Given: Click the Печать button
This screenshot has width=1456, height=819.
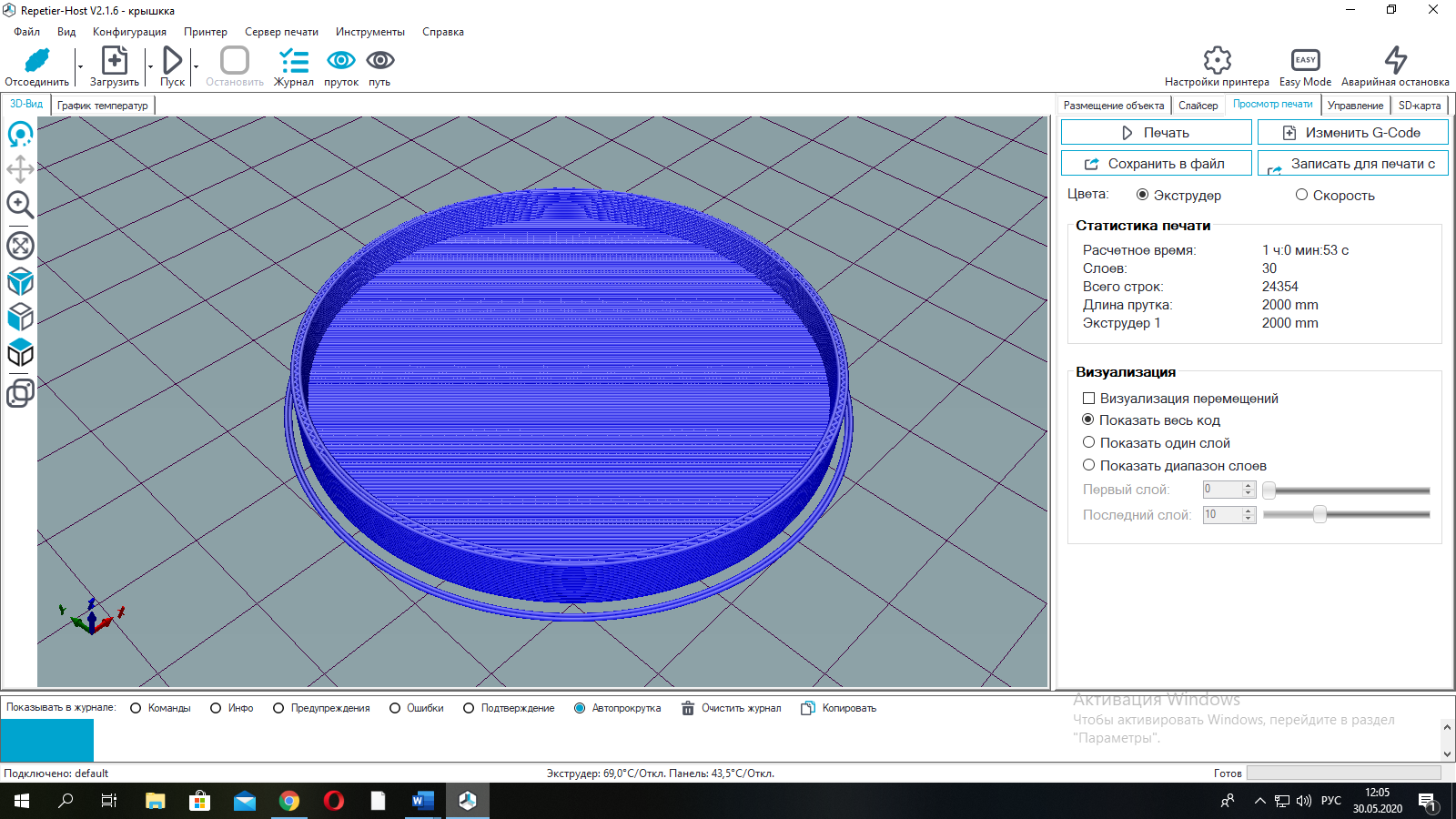Looking at the screenshot, I should coord(1156,133).
